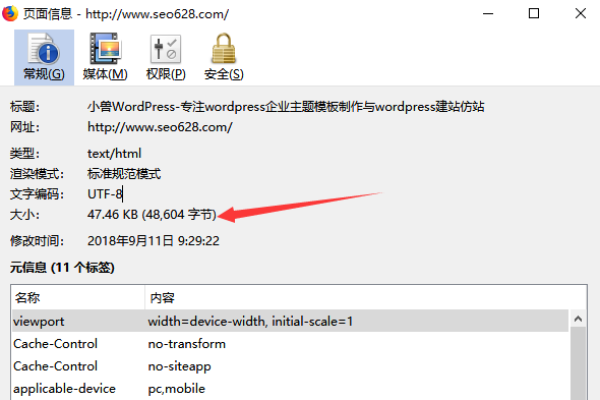Screen dimensions: 600x400
Task: Select the applicable-device row
Action: 290,389
